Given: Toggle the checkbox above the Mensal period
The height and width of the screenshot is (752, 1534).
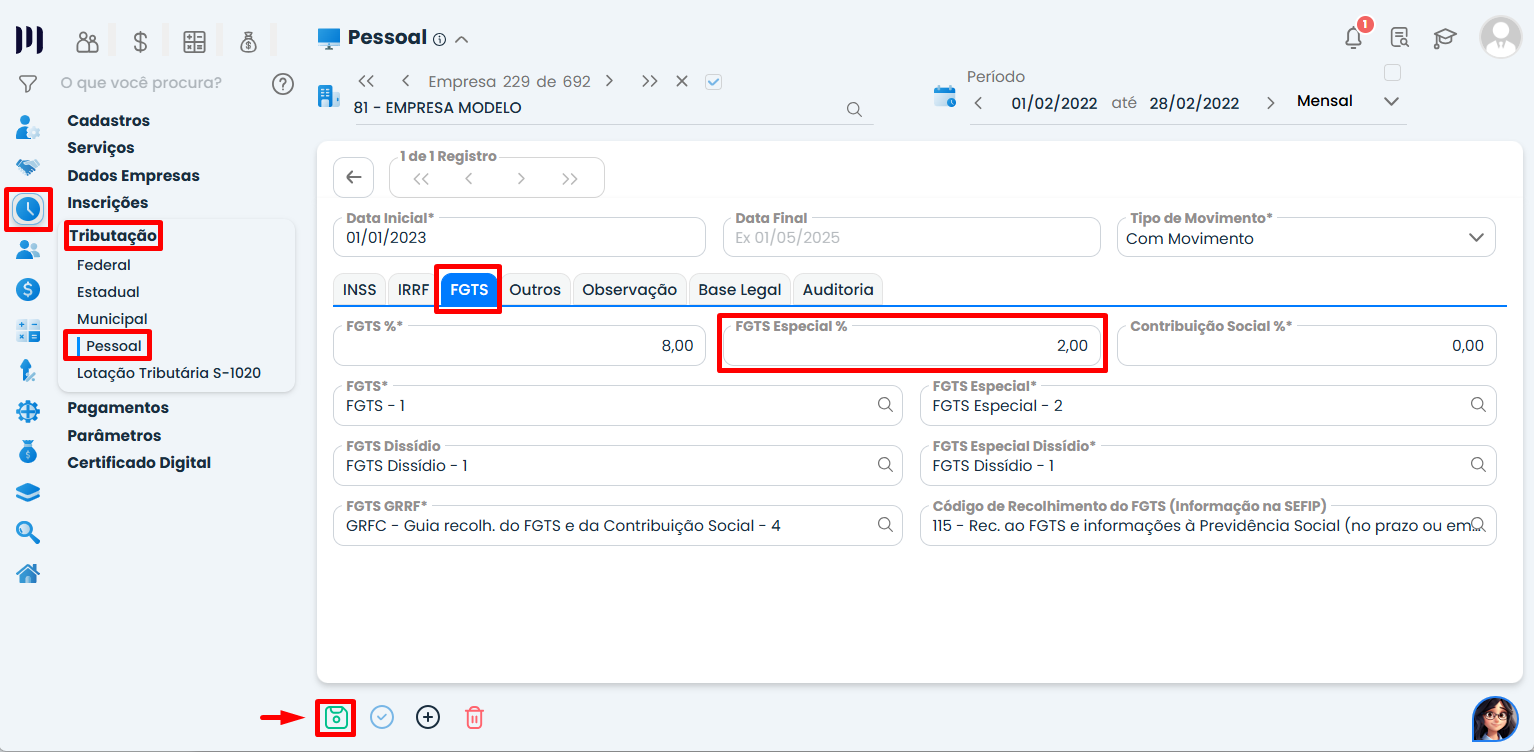Looking at the screenshot, I should 1392,73.
